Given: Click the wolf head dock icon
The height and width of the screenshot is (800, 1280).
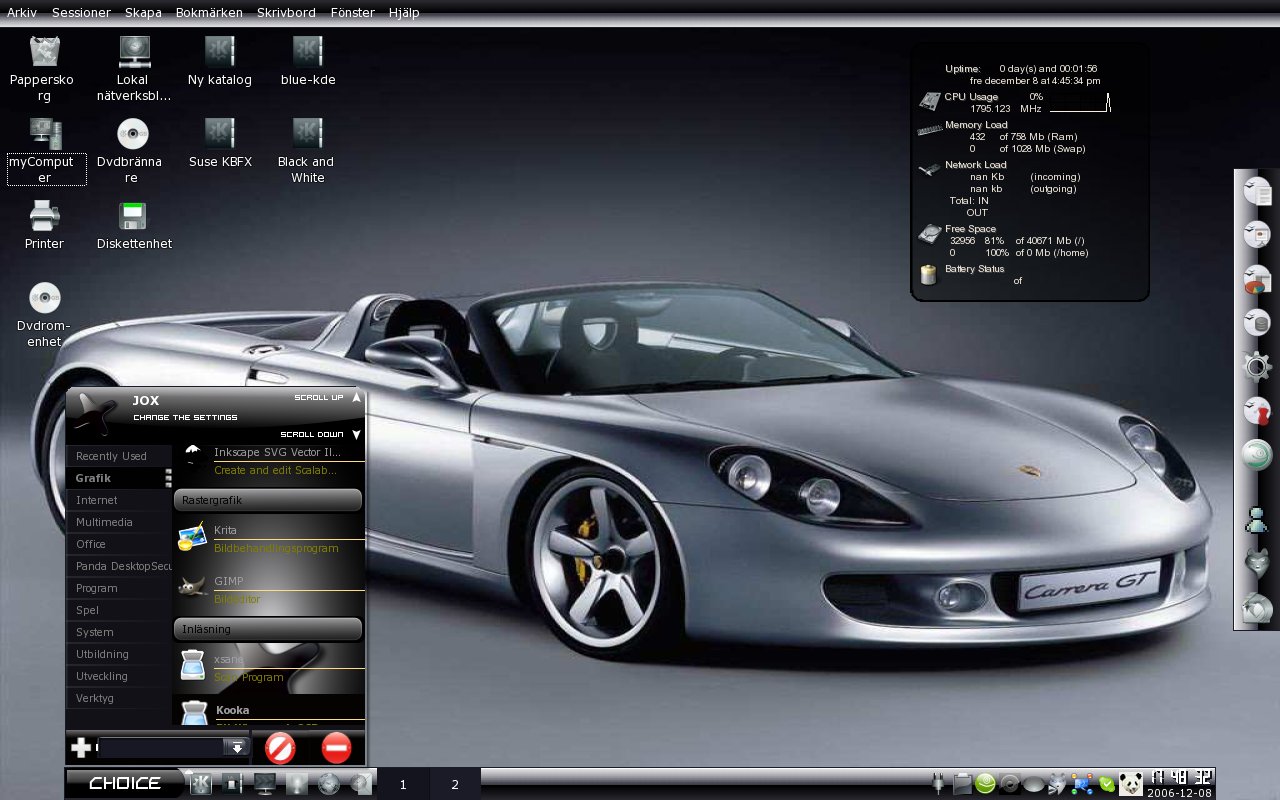Looking at the screenshot, I should point(1256,563).
